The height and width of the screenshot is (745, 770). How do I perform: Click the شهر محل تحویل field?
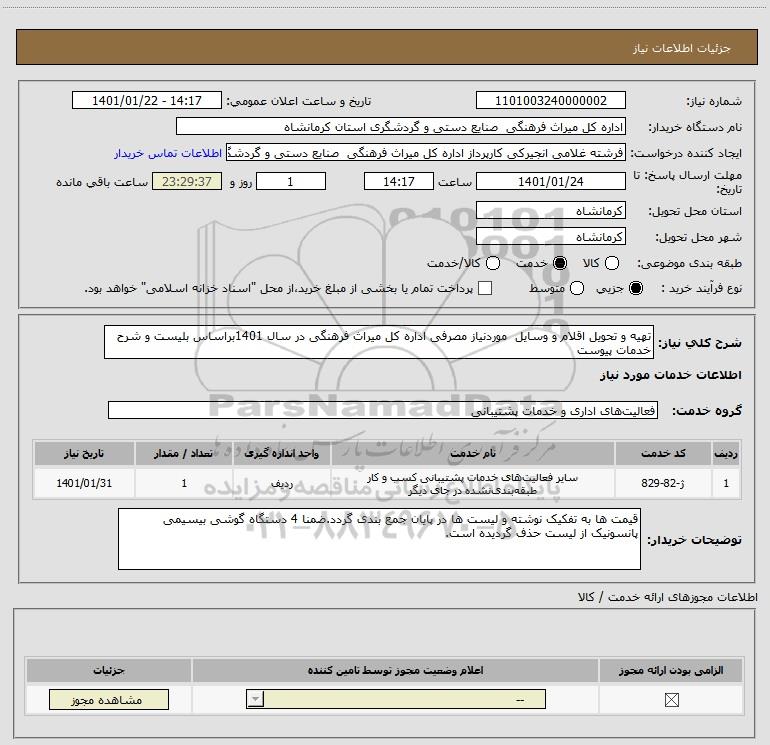[x=550, y=237]
